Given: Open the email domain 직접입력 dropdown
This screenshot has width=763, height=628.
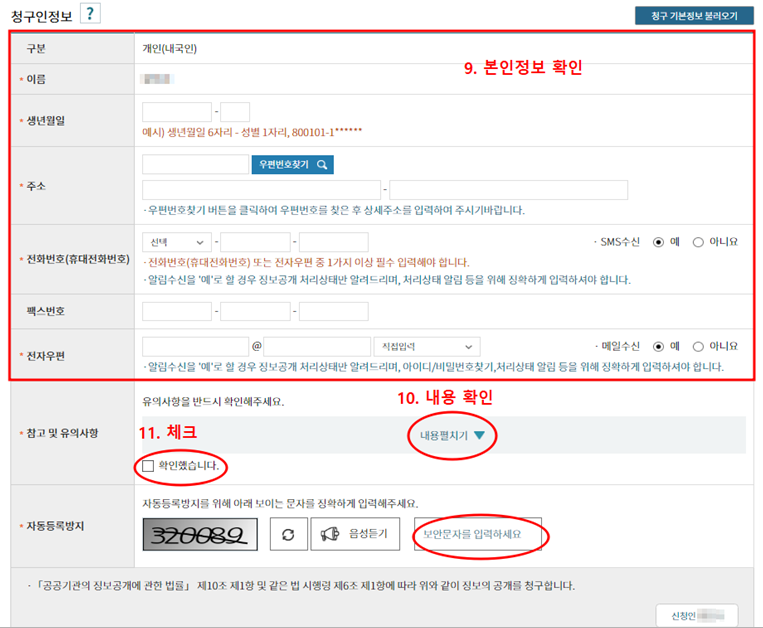Looking at the screenshot, I should (x=426, y=346).
